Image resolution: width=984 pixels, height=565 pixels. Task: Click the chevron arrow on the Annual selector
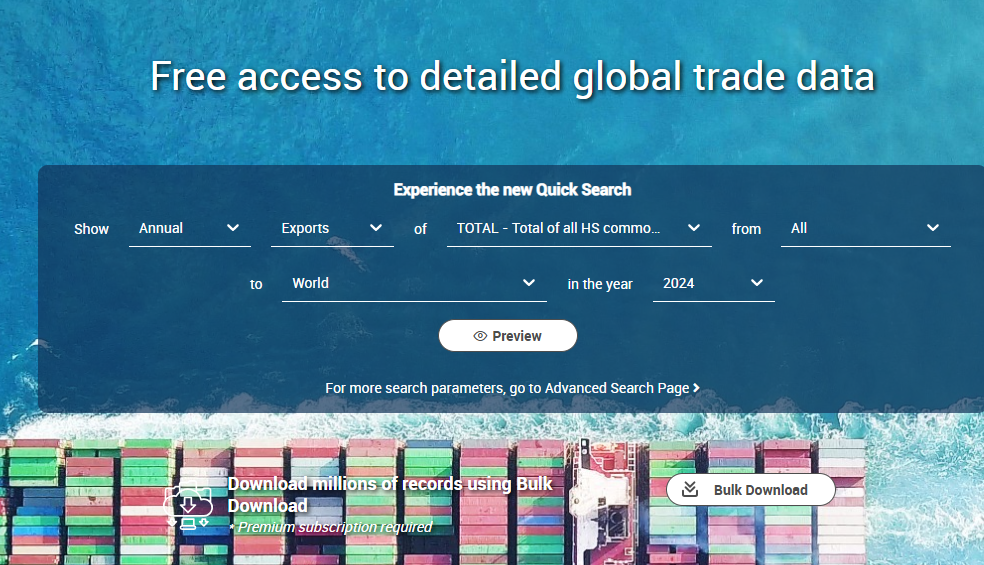233,228
